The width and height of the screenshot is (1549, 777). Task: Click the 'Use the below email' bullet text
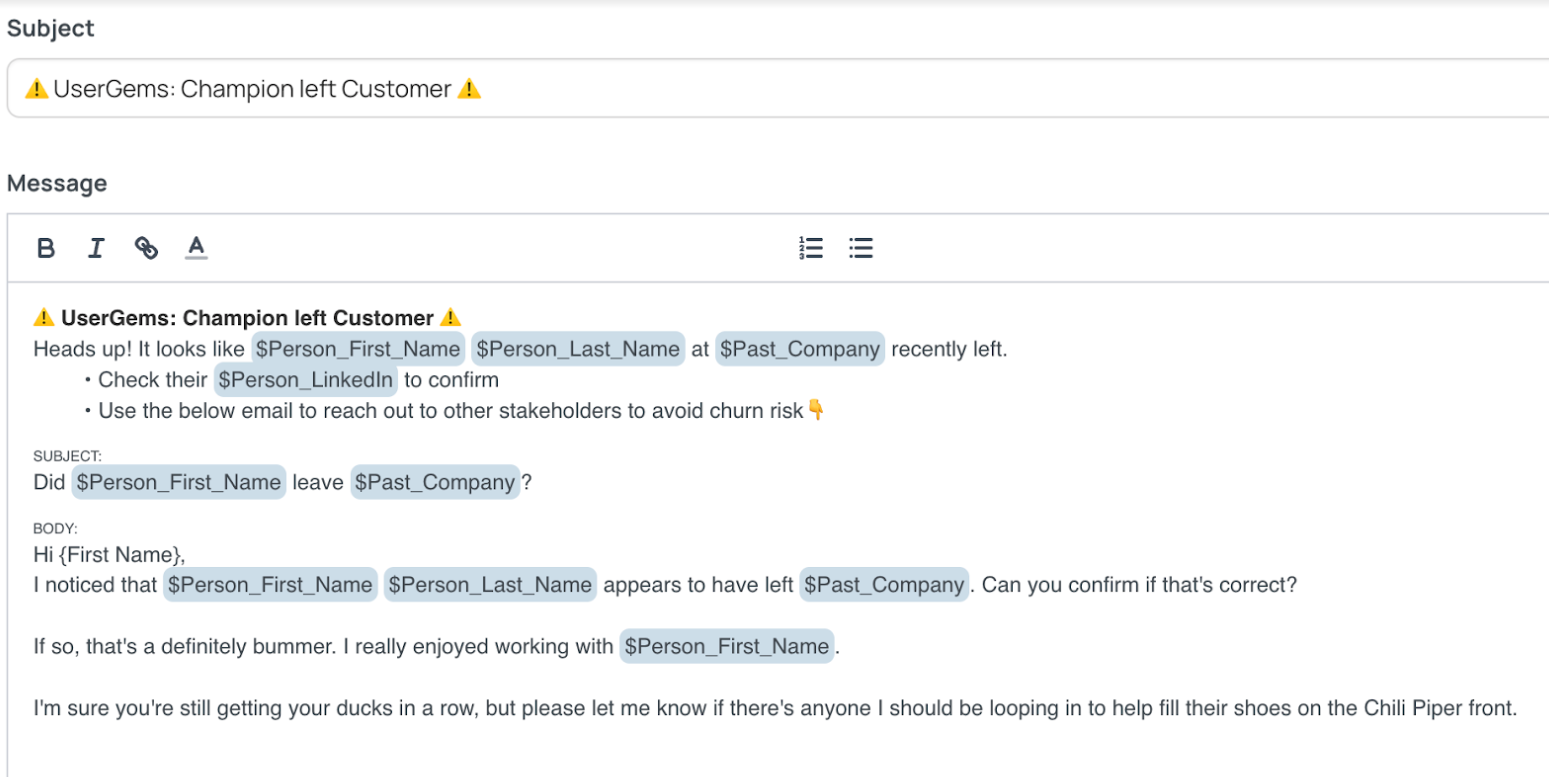pyautogui.click(x=451, y=410)
